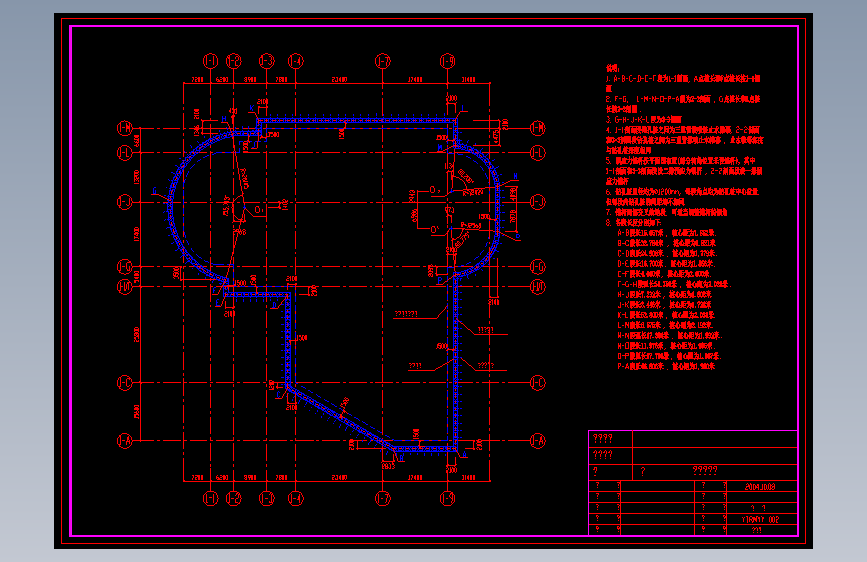Viewport: 867px width, 562px height.
Task: Select the right-side 1-L axis bubble
Action: 537,153
